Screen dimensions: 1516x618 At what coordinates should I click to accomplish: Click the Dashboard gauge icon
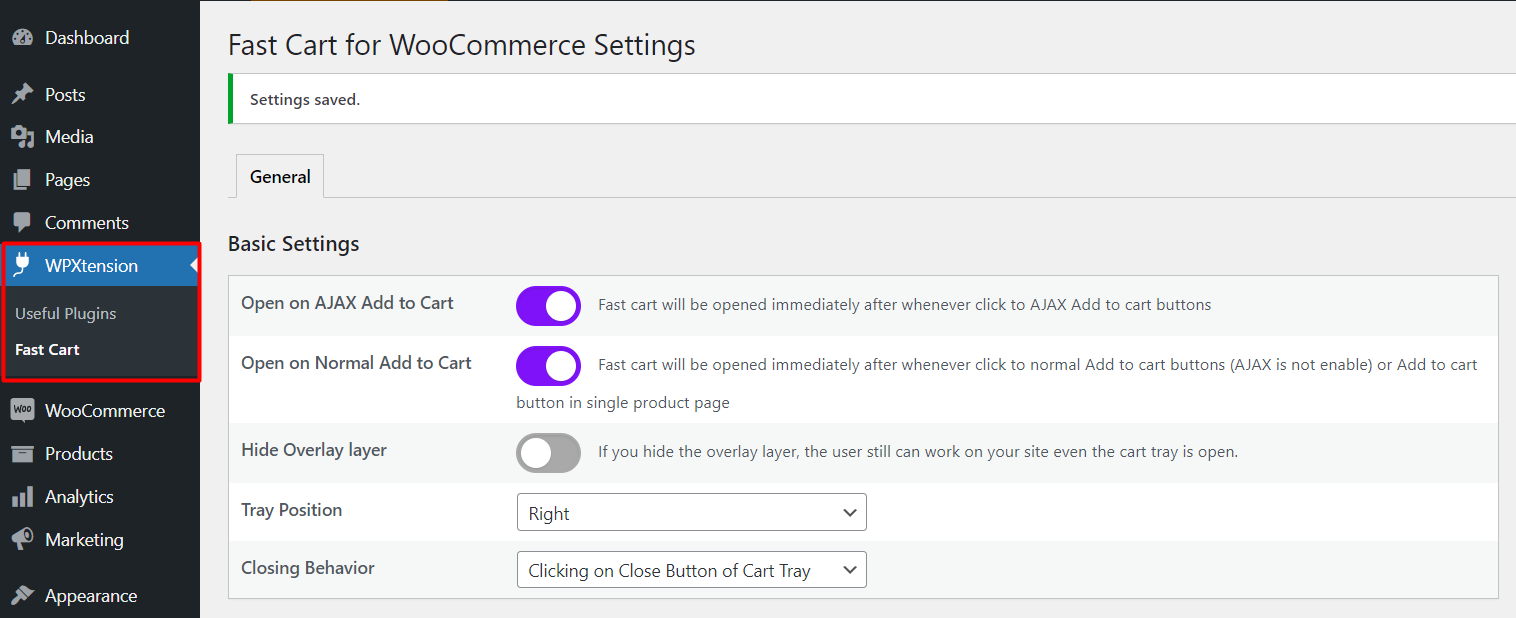[x=22, y=38]
